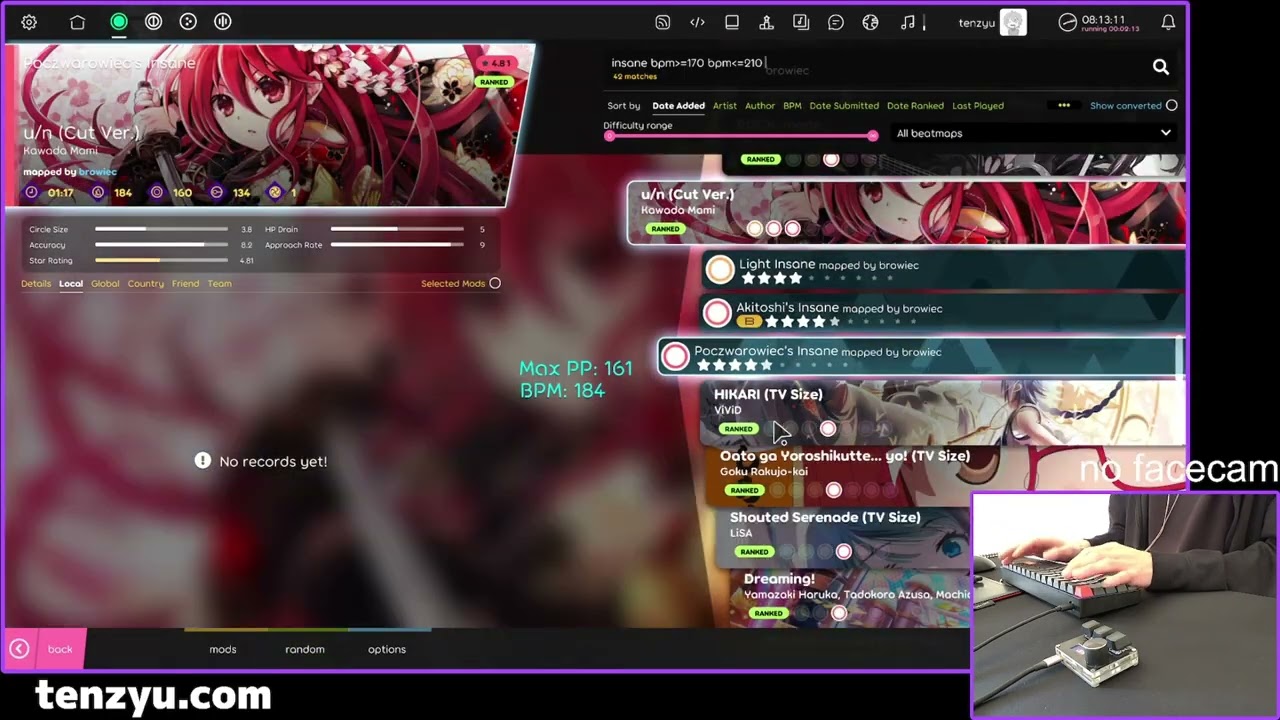This screenshot has height=720, width=1280.
Task: Switch to the Friend leaderboard tab
Action: (x=185, y=283)
